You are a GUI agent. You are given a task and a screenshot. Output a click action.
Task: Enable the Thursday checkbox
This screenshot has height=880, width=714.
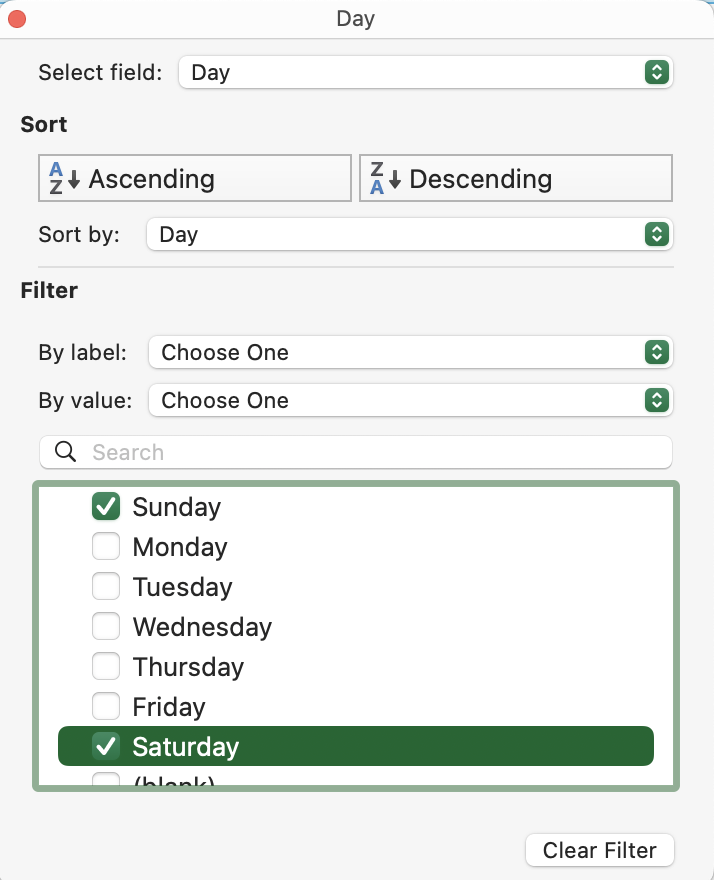(105, 666)
